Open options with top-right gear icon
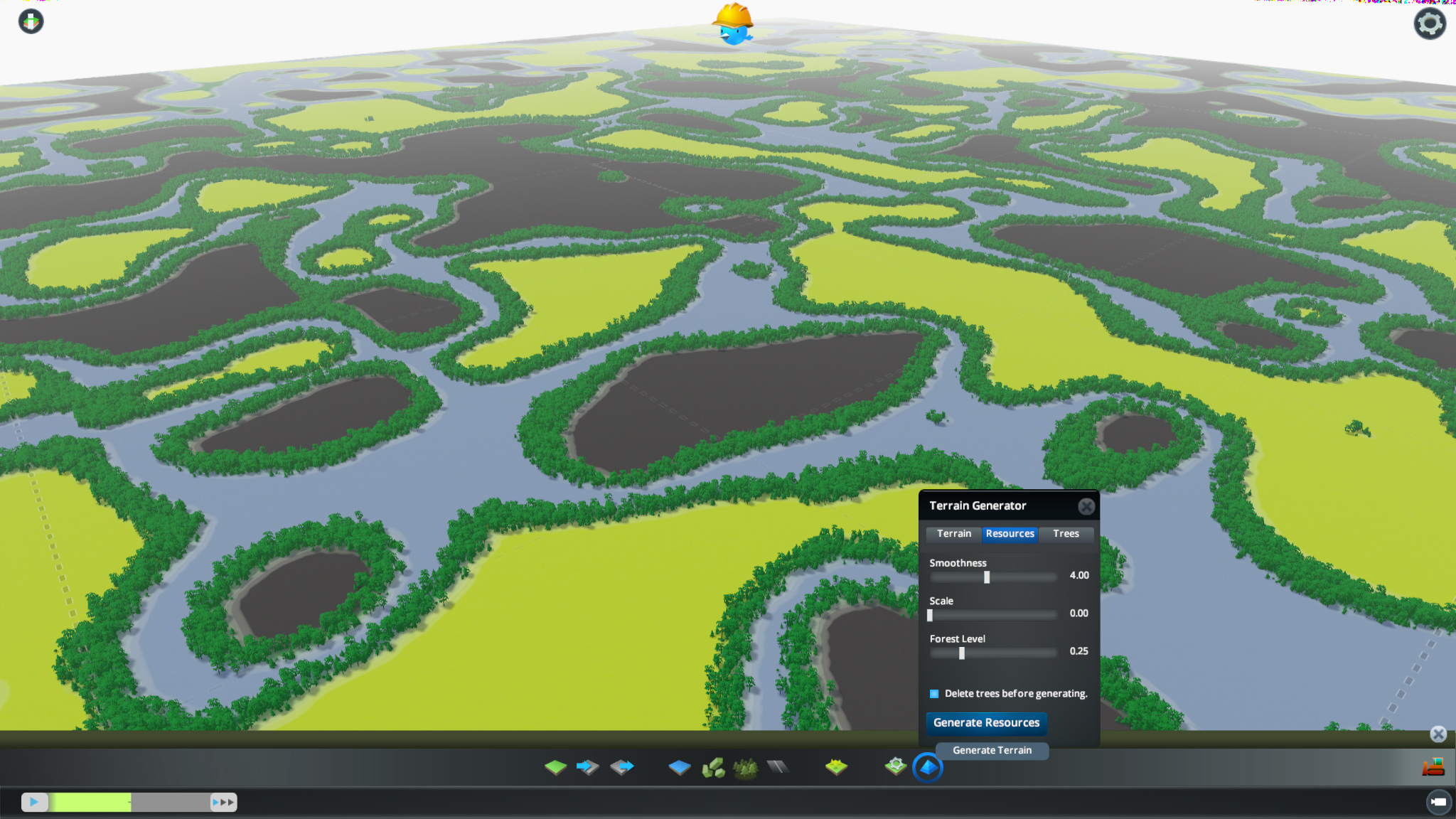The width and height of the screenshot is (1456, 819). pyautogui.click(x=1430, y=23)
